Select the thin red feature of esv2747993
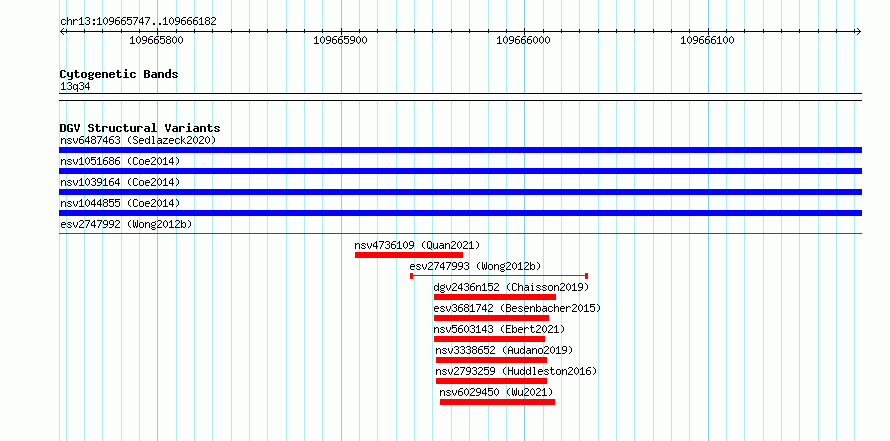The height and width of the screenshot is (441, 890). click(499, 276)
